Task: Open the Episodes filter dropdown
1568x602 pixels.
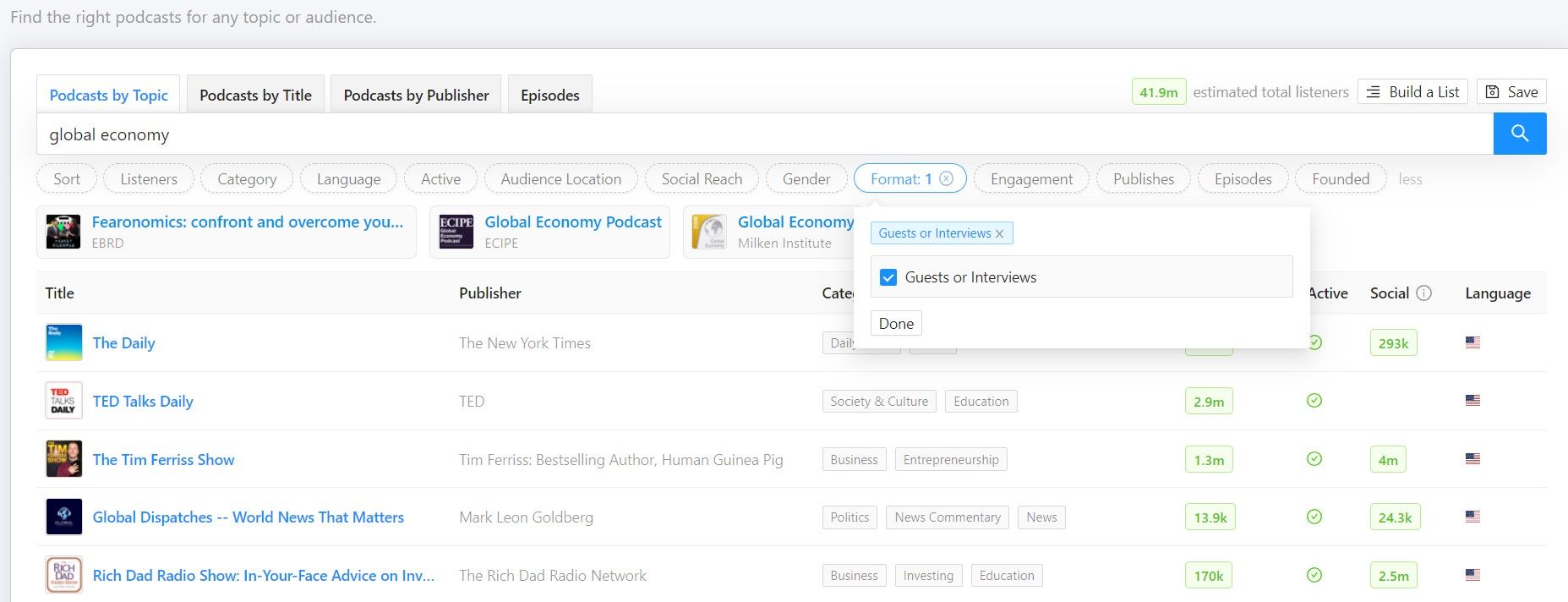Action: pyautogui.click(x=1243, y=179)
